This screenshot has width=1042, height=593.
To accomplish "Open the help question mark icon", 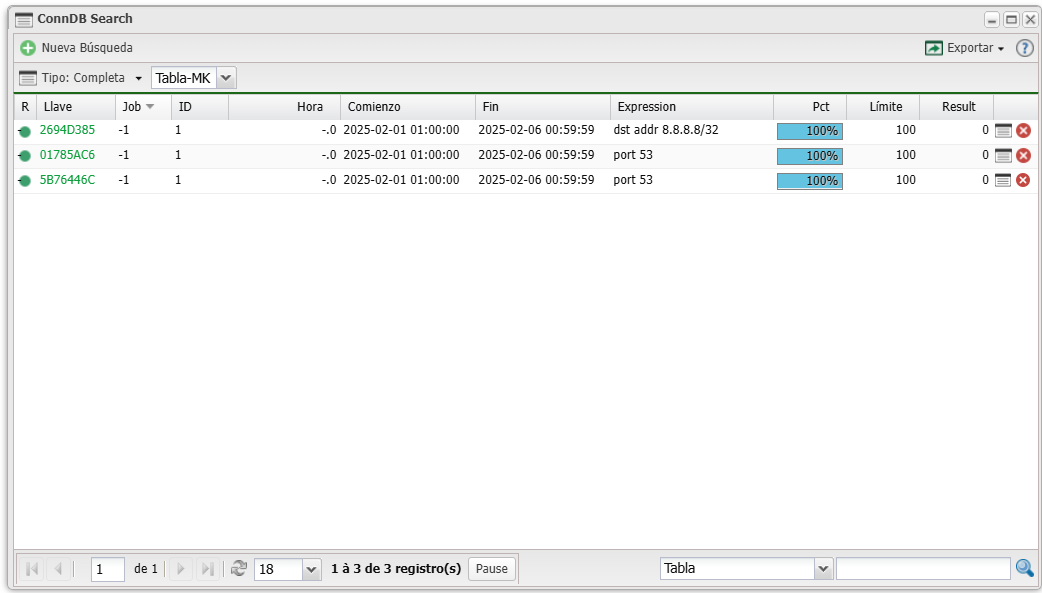I will tap(1025, 48).
